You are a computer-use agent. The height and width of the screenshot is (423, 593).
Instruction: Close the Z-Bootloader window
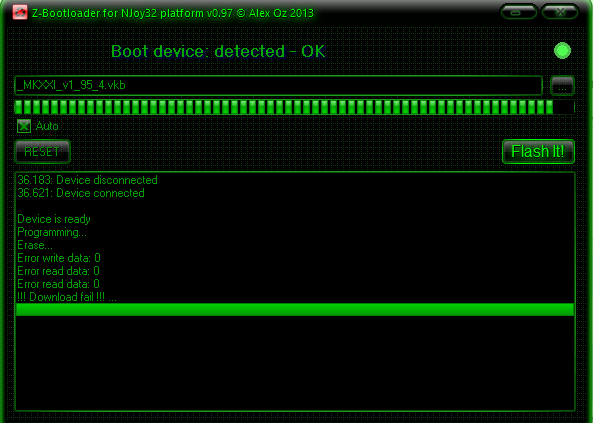click(x=560, y=12)
